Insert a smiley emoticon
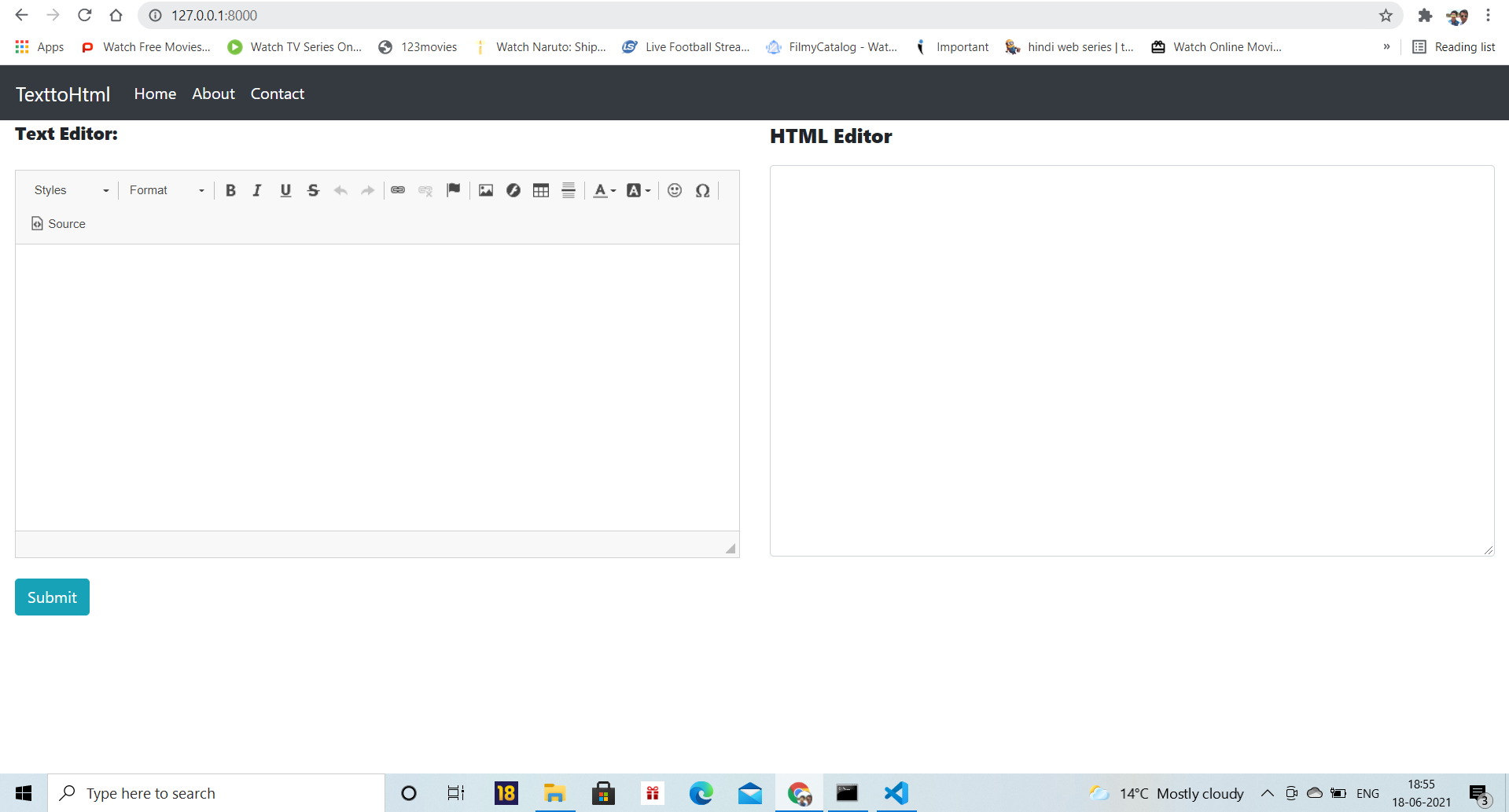Image resolution: width=1509 pixels, height=812 pixels. point(675,190)
